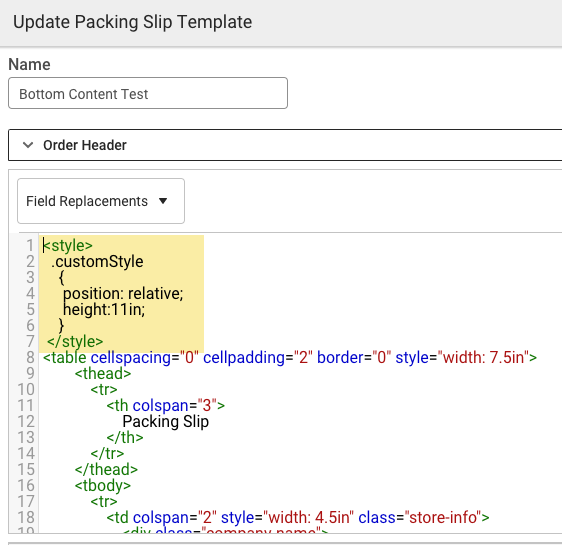Click the closing '</style>' tag on line 7

pos(75,341)
